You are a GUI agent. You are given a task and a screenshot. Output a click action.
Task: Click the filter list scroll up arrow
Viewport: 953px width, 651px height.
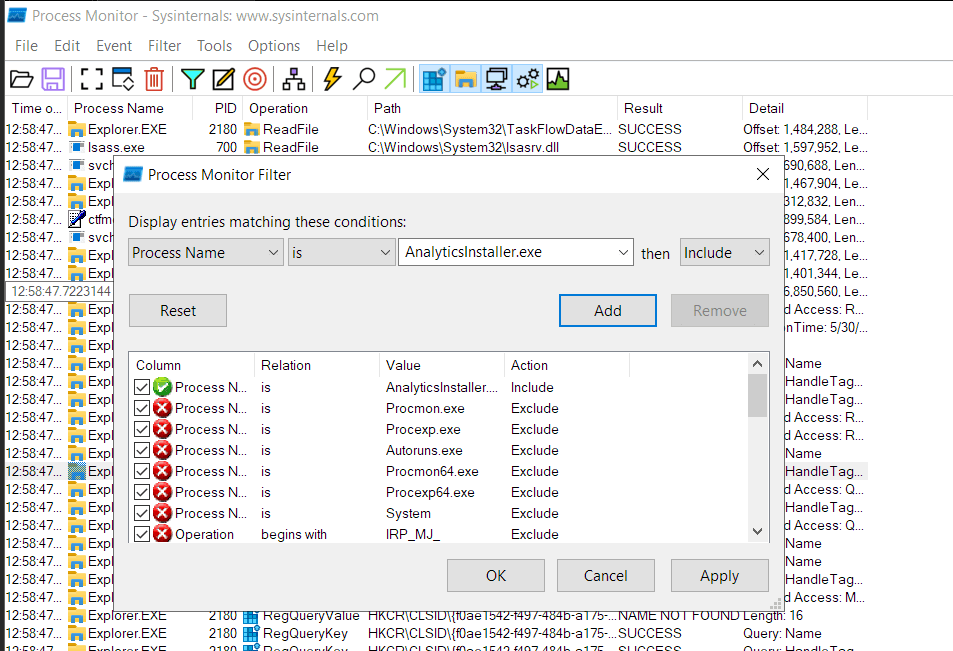coord(757,363)
